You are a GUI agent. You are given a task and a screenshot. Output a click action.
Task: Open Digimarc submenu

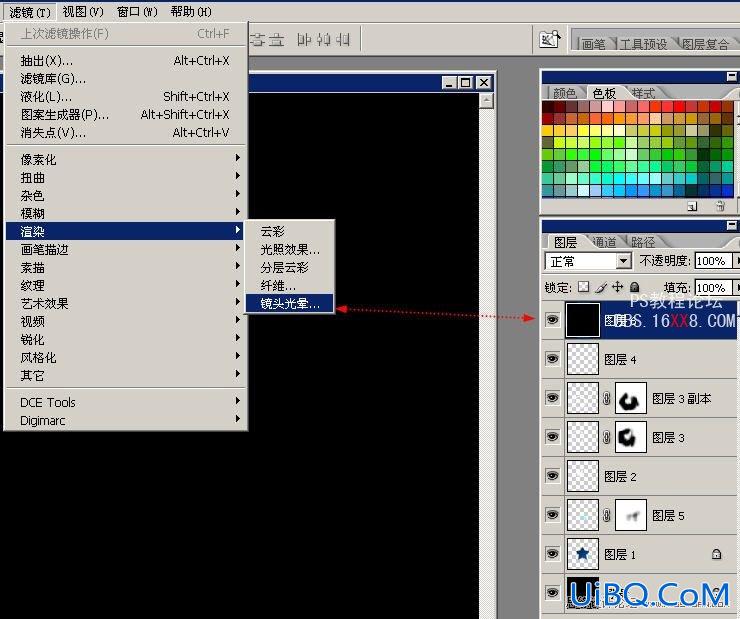pyautogui.click(x=126, y=420)
